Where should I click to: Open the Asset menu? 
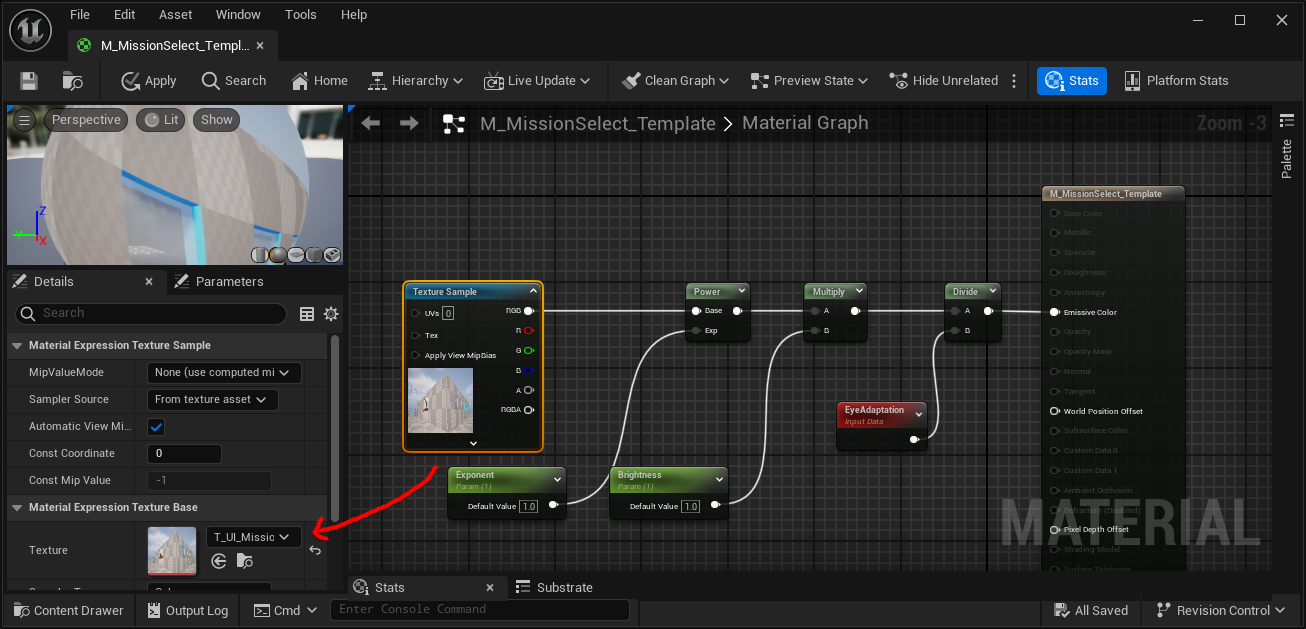(x=174, y=15)
